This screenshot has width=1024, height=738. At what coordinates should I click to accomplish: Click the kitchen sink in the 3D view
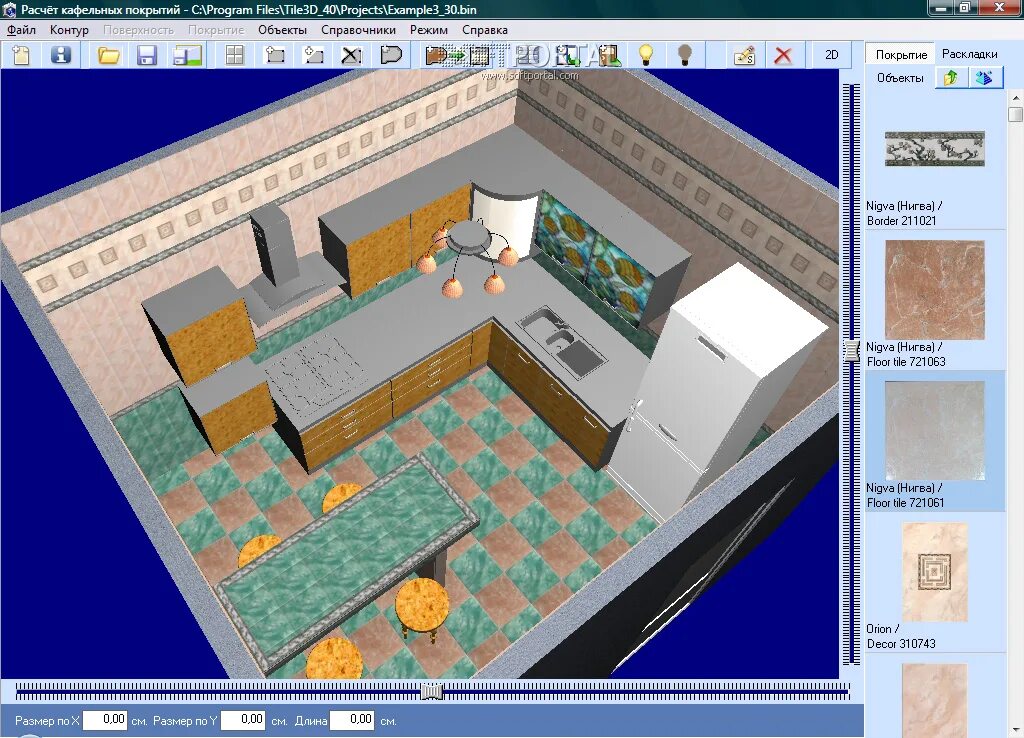click(x=563, y=343)
